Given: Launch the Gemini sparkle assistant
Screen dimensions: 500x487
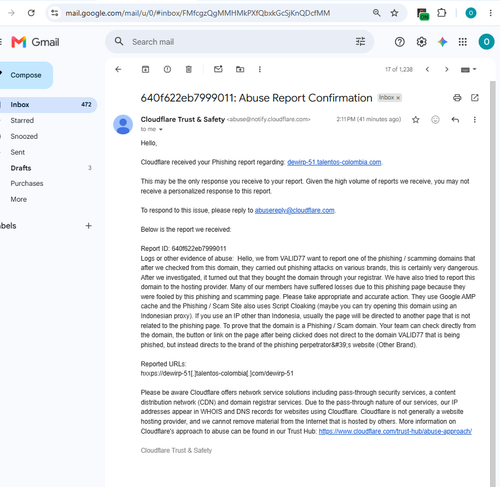Looking at the screenshot, I should click(x=442, y=42).
